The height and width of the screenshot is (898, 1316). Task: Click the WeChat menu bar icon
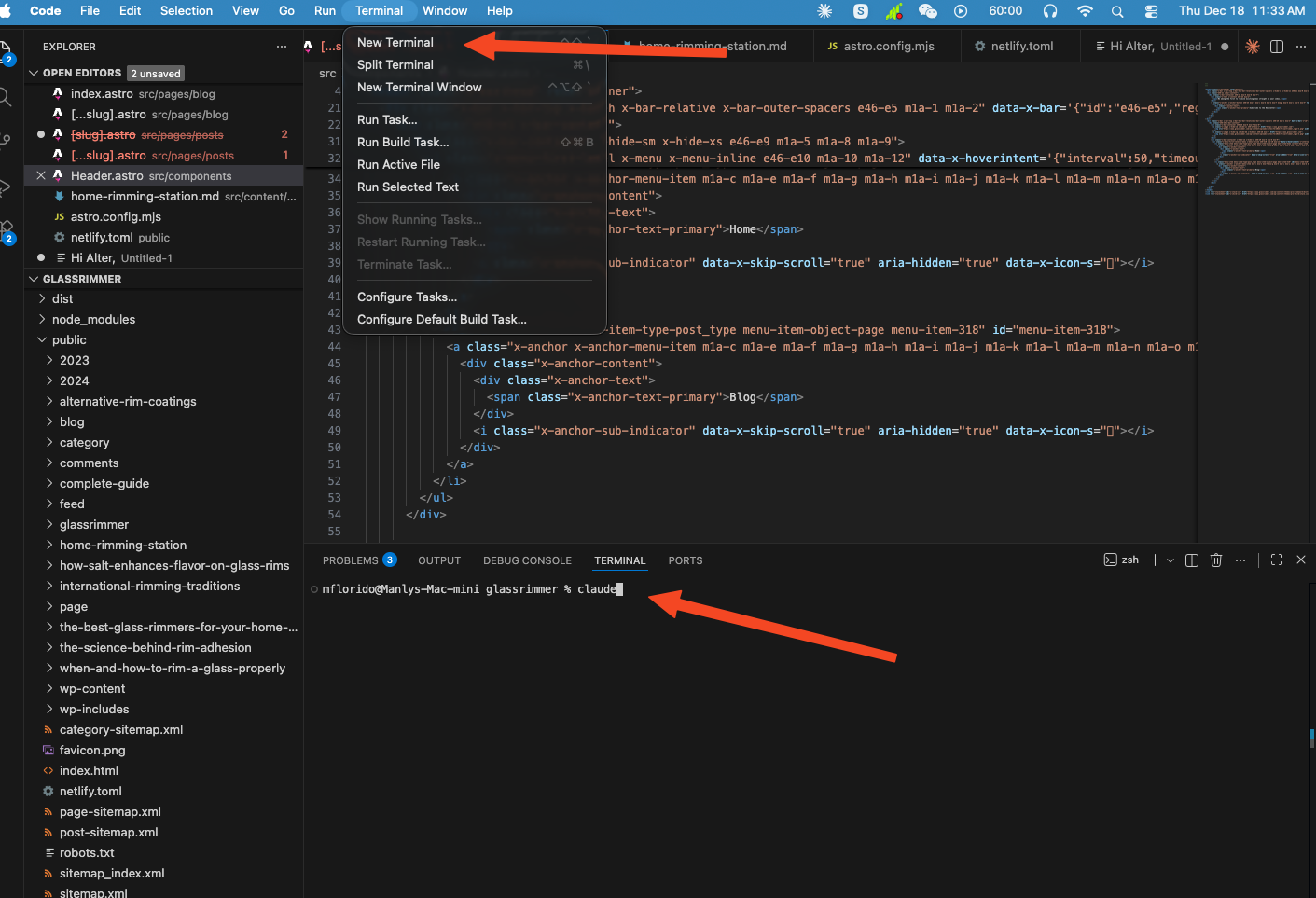tap(927, 10)
